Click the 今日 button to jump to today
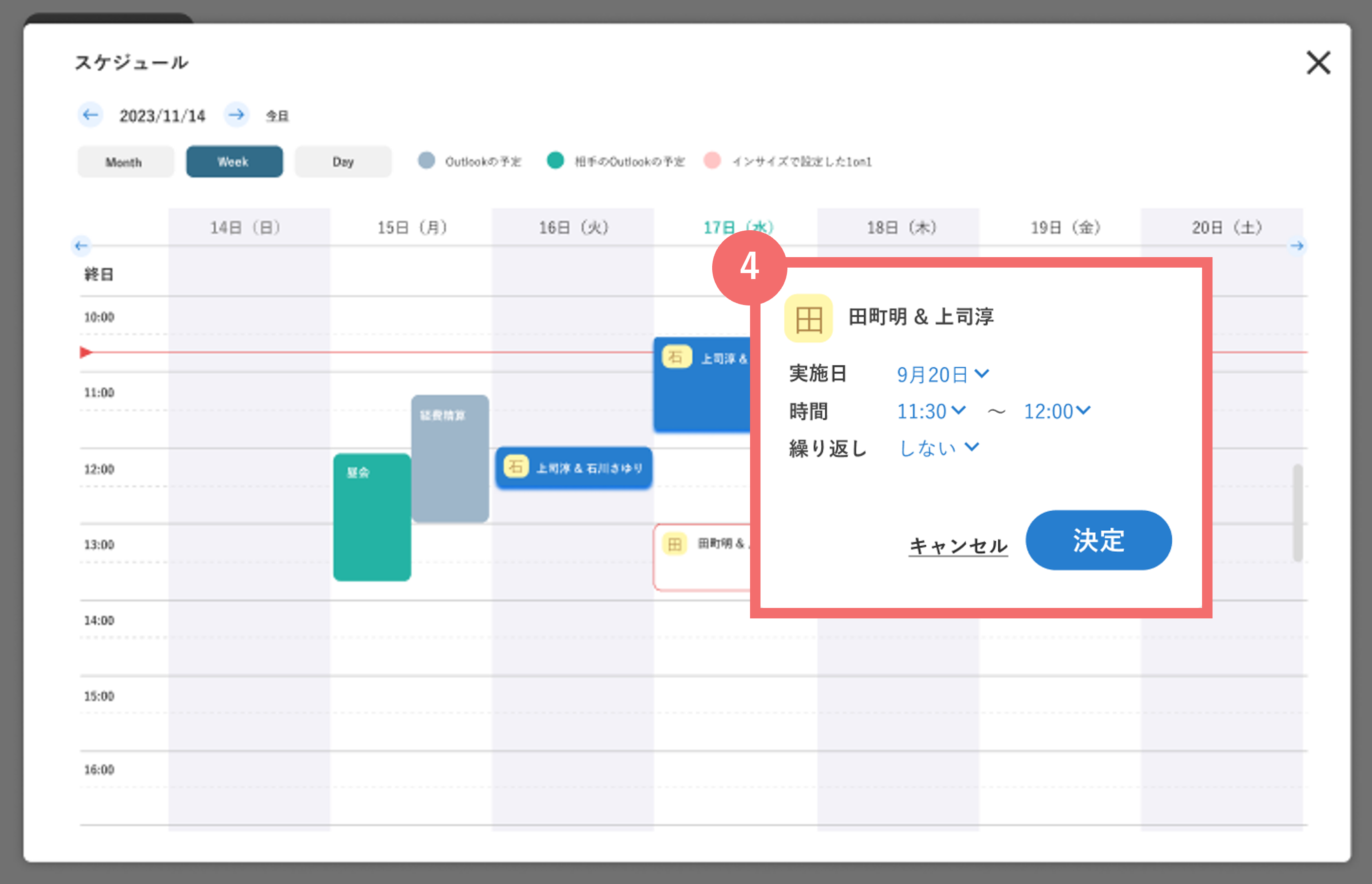Image resolution: width=1372 pixels, height=884 pixels. coord(277,116)
